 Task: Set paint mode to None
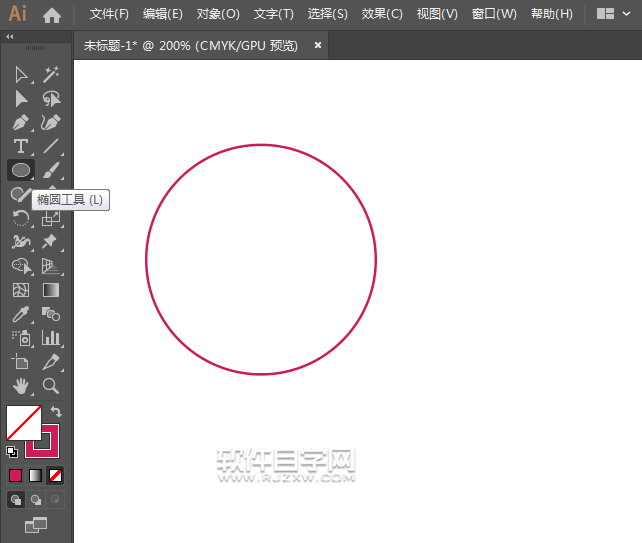pyautogui.click(x=56, y=475)
